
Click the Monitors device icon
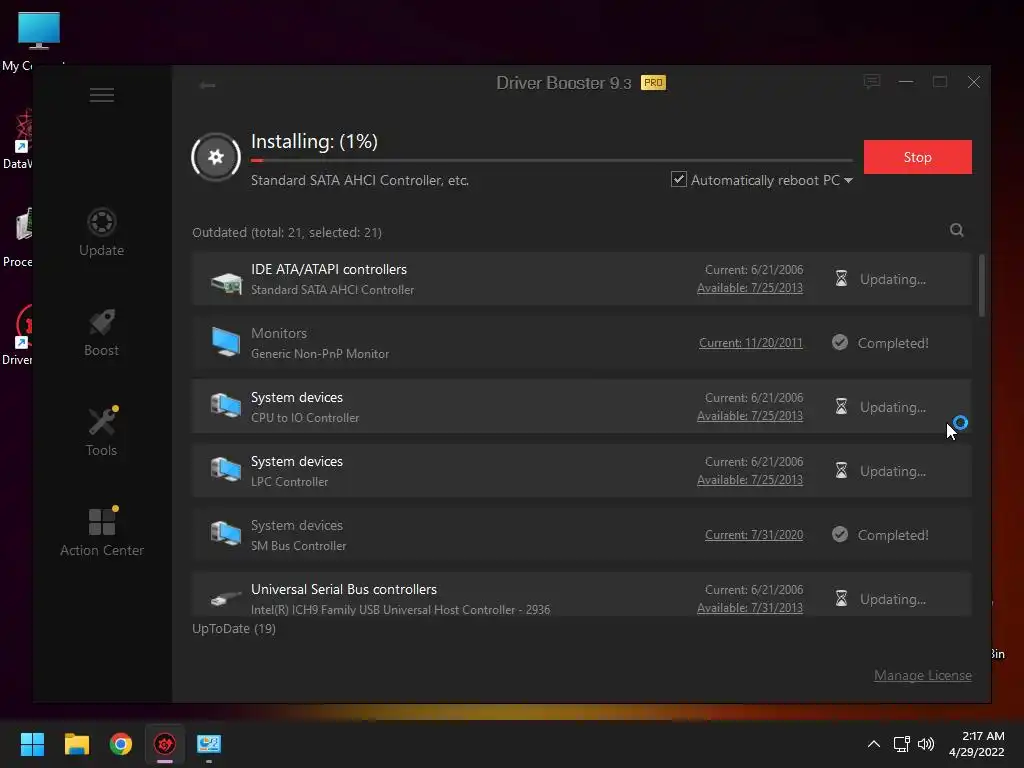point(226,342)
